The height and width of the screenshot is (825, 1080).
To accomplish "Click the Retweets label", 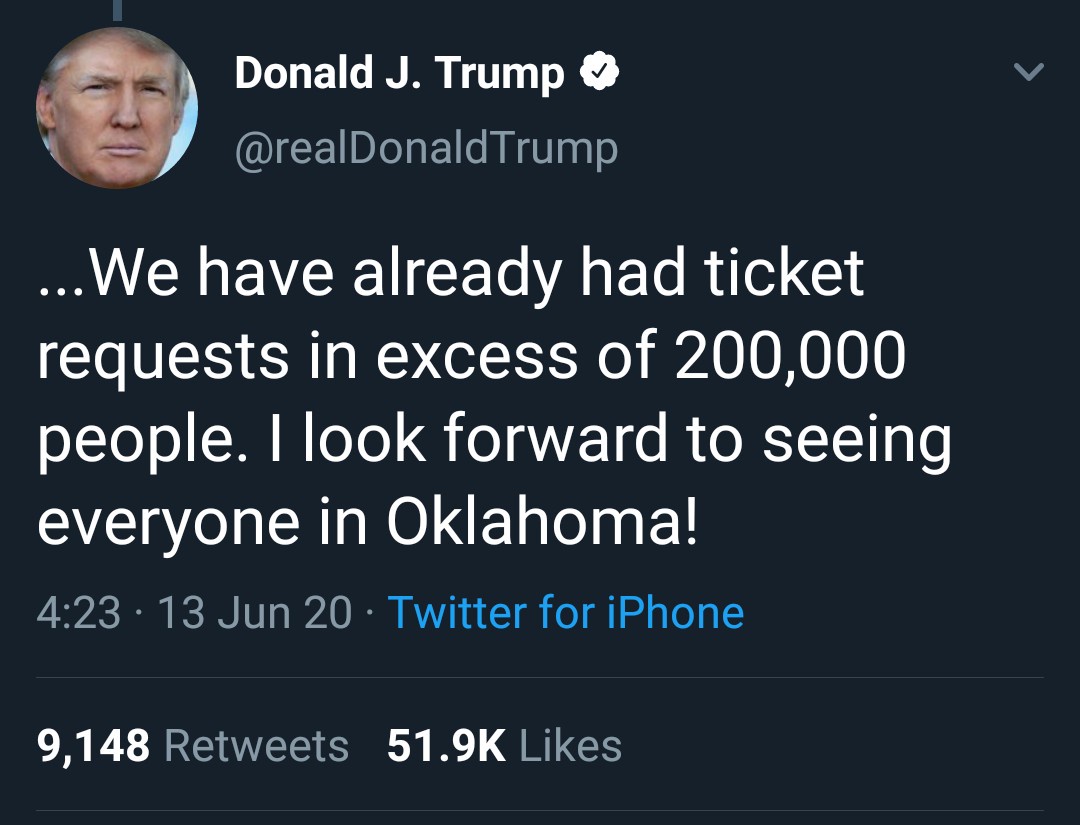I will tap(255, 746).
